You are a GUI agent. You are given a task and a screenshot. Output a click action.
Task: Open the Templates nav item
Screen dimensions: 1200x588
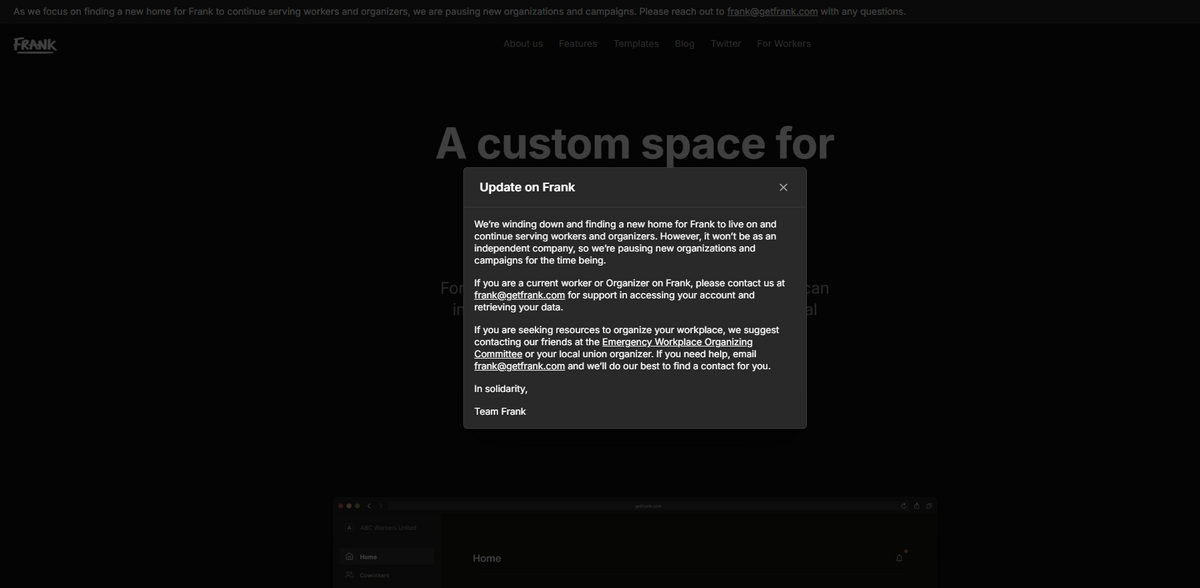[x=636, y=44]
